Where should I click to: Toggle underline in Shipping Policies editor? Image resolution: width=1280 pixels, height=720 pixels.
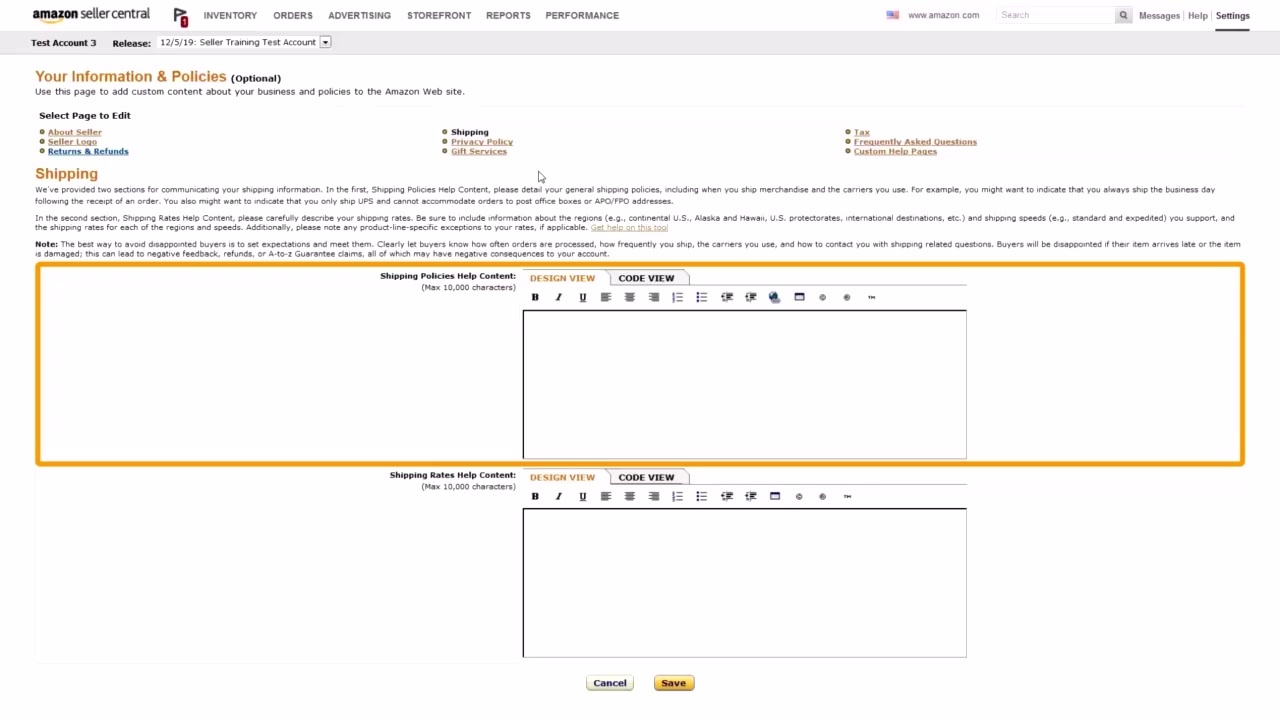(x=583, y=297)
